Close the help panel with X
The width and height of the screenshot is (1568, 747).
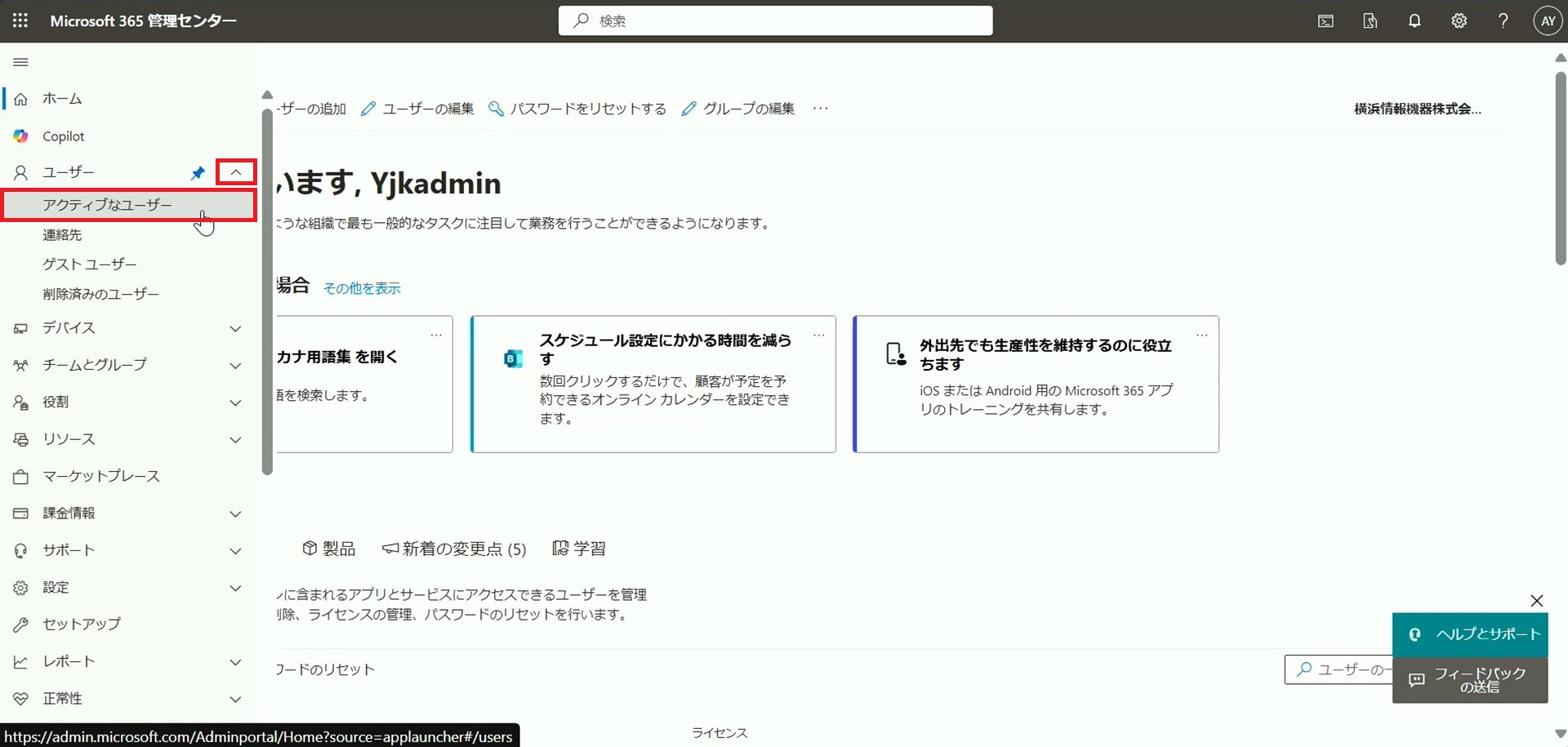(x=1536, y=601)
